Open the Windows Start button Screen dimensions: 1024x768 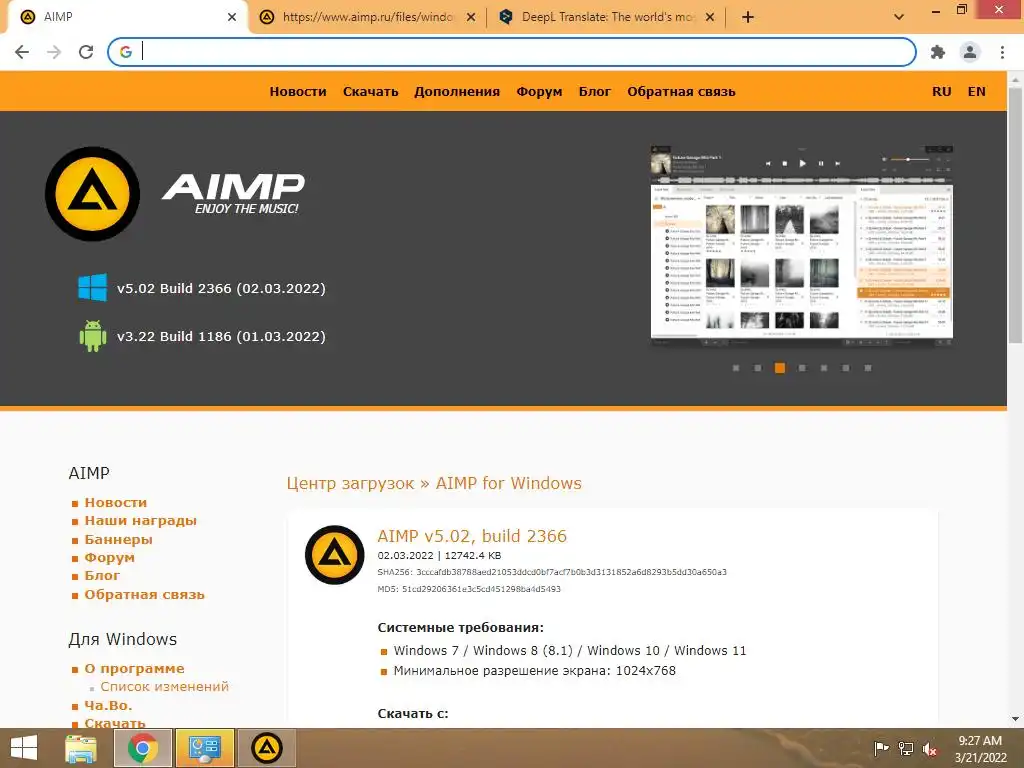[x=24, y=748]
